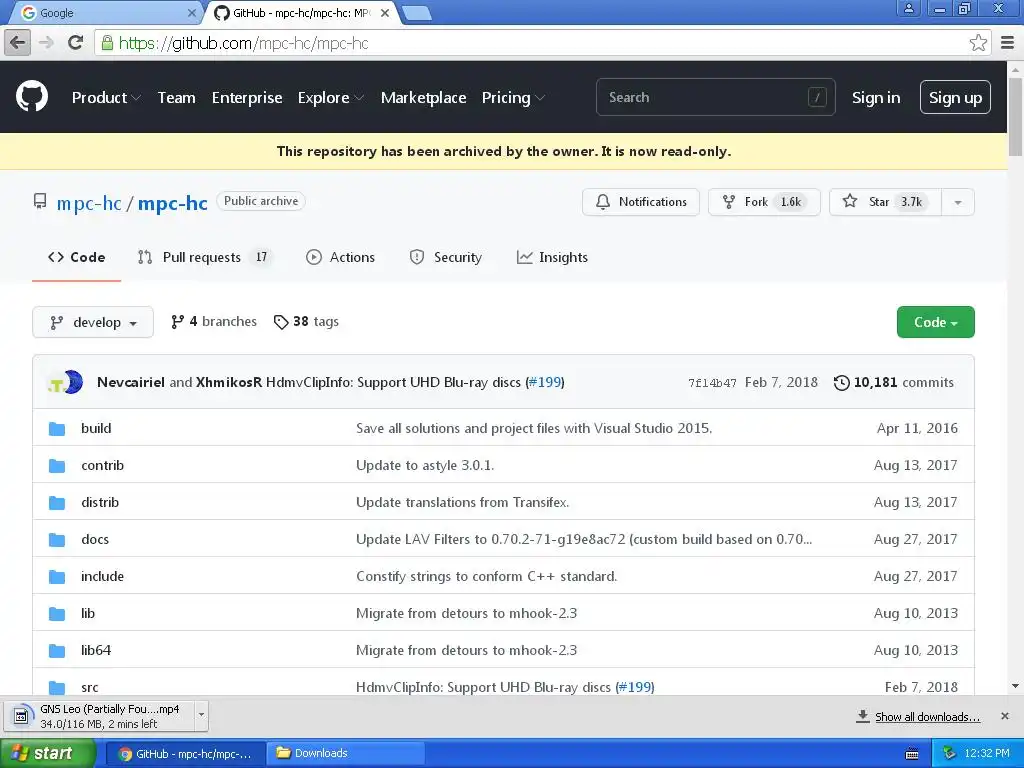The height and width of the screenshot is (768, 1024).
Task: Switch to the Actions tab
Action: tap(340, 257)
